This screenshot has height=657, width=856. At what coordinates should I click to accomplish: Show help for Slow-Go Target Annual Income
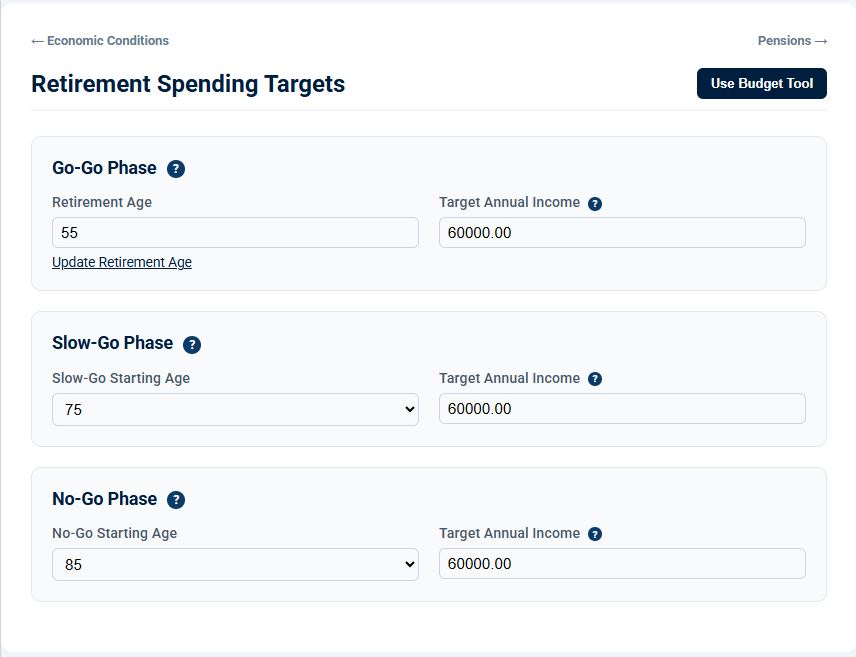(595, 379)
